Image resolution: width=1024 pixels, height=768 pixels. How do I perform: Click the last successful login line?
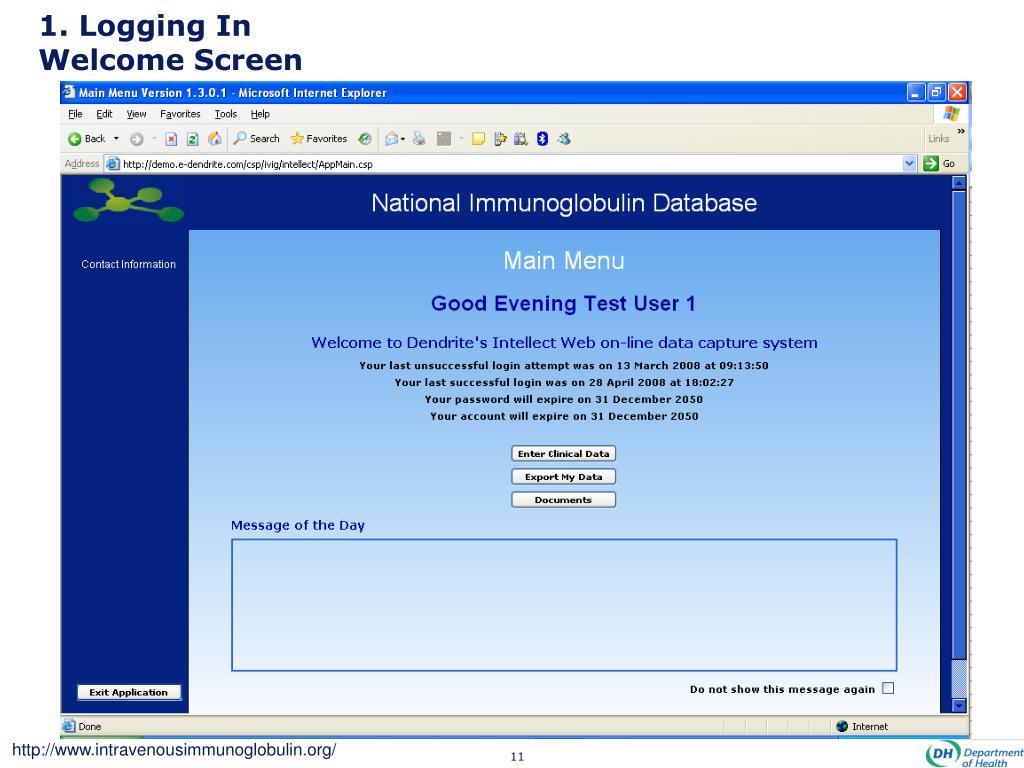pos(564,383)
